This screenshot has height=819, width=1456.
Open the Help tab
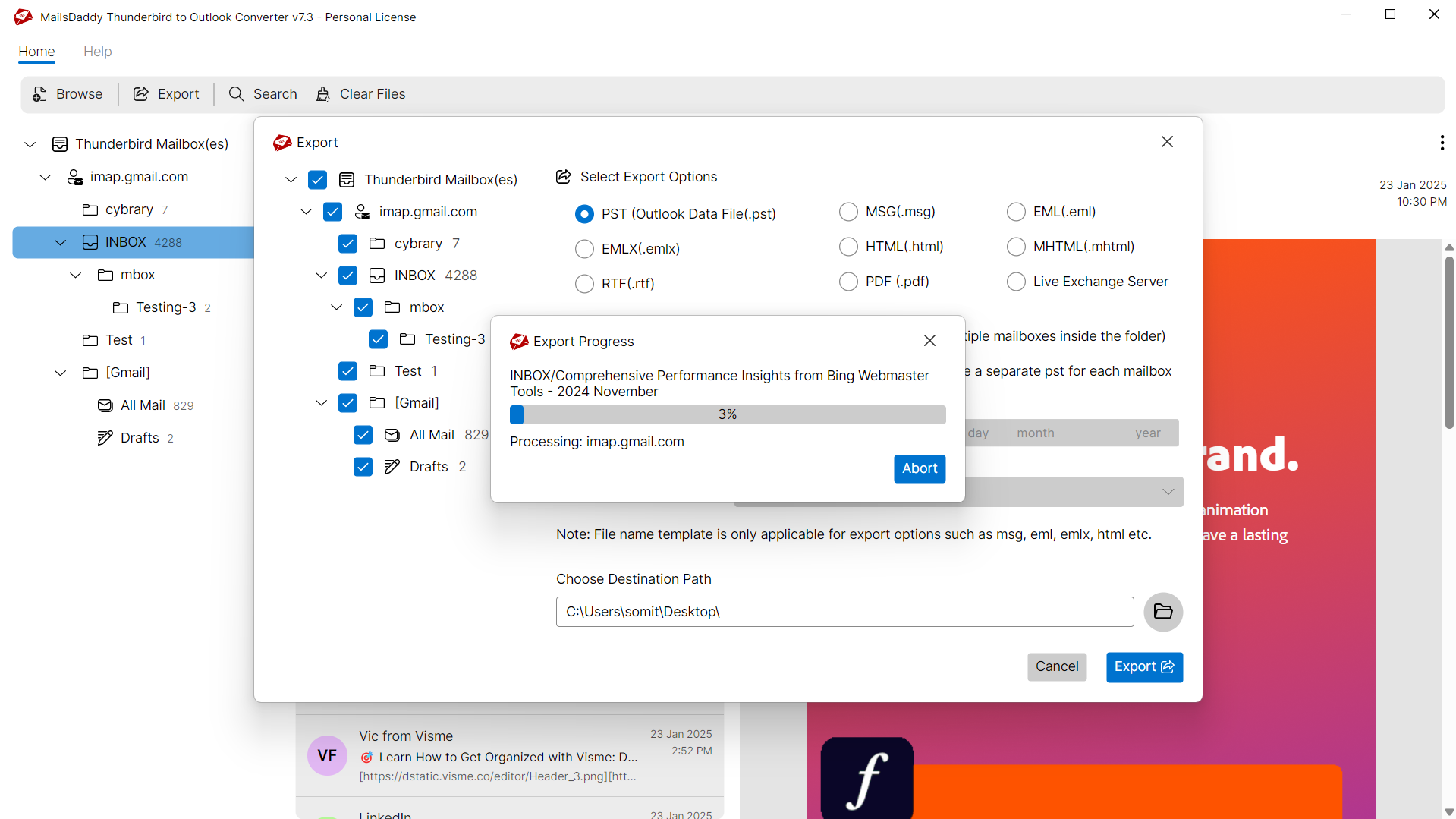tap(97, 52)
